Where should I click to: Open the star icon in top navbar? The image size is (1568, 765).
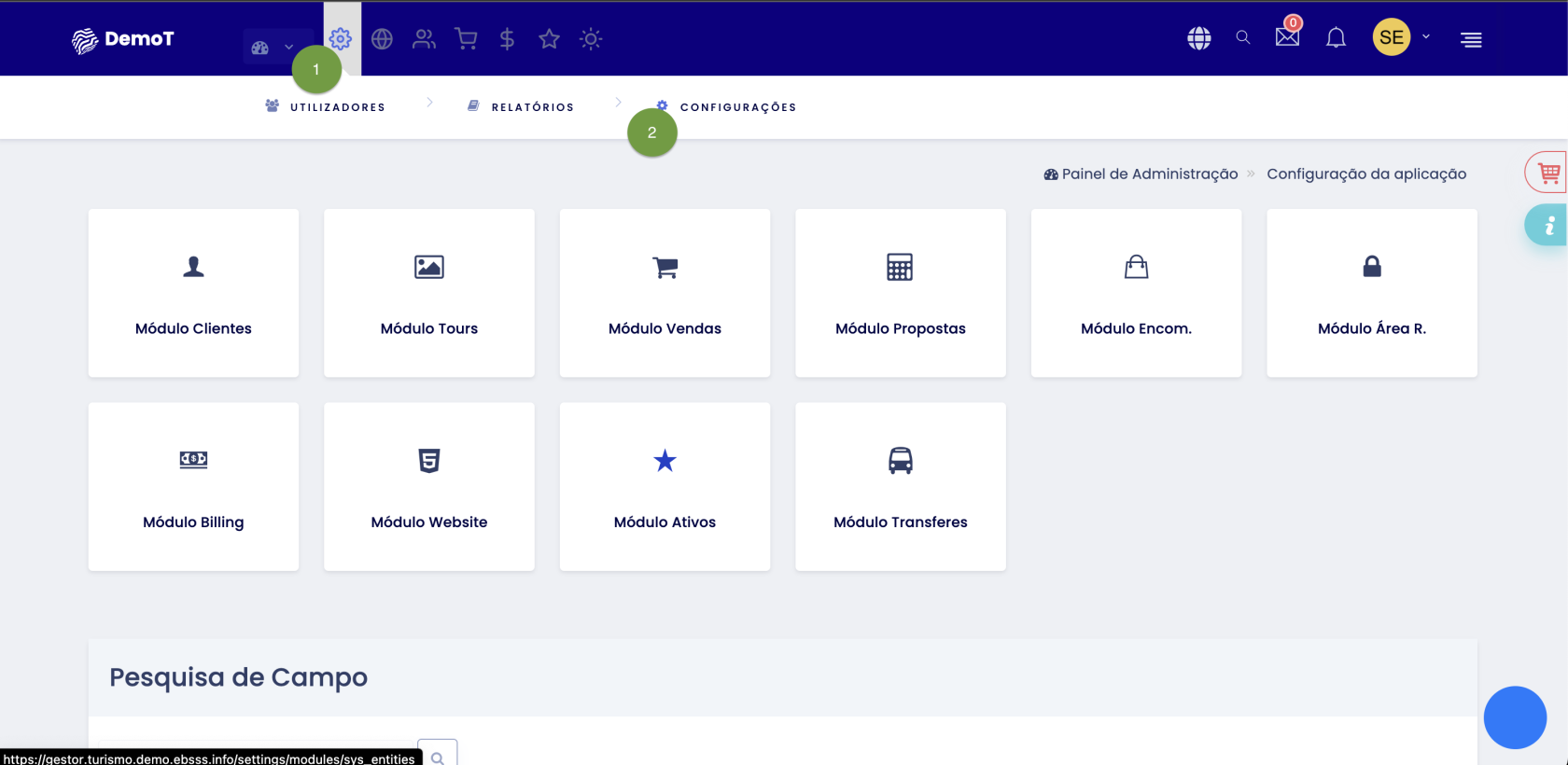click(549, 38)
